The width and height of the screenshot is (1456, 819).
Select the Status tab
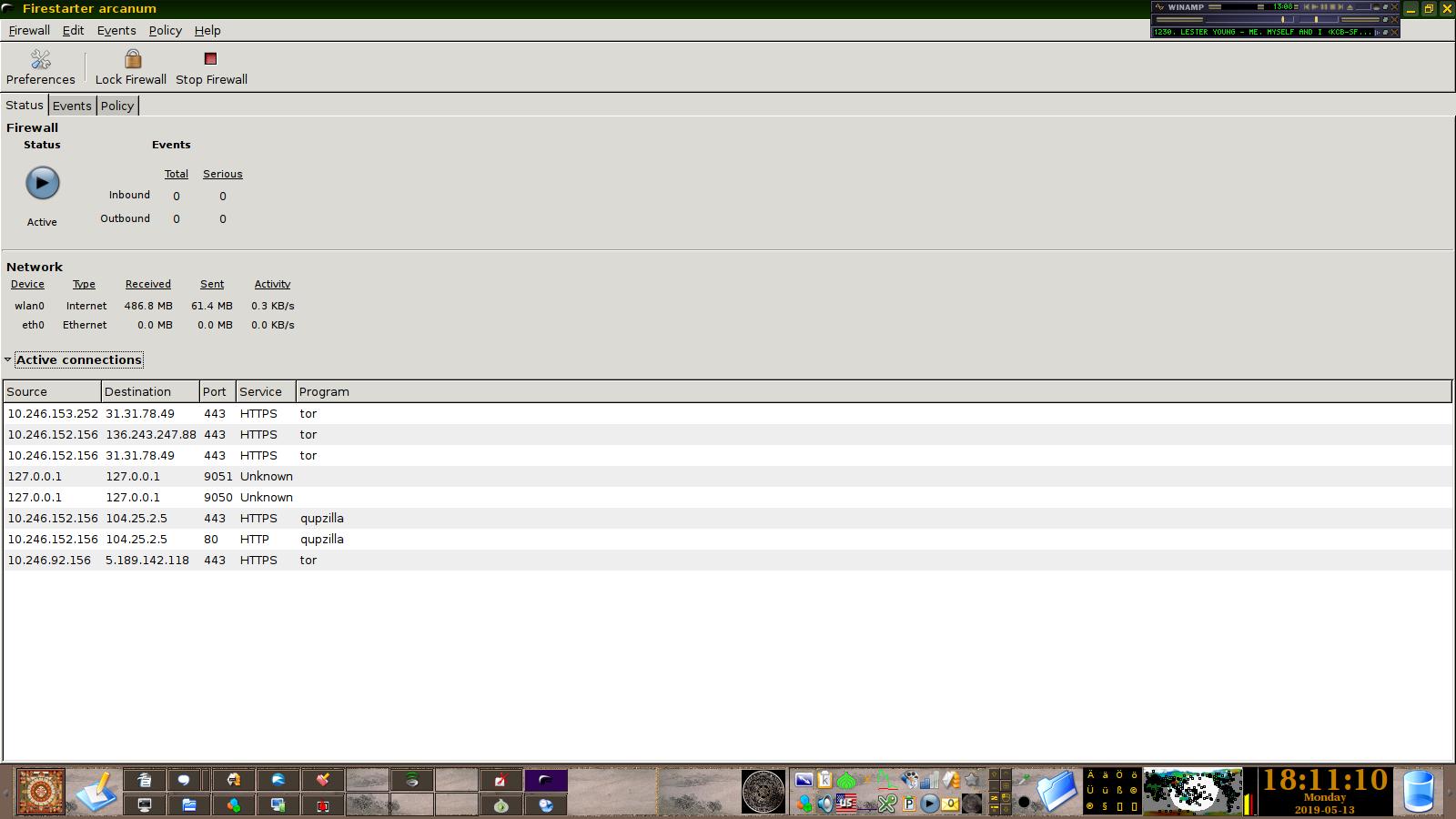[25, 105]
